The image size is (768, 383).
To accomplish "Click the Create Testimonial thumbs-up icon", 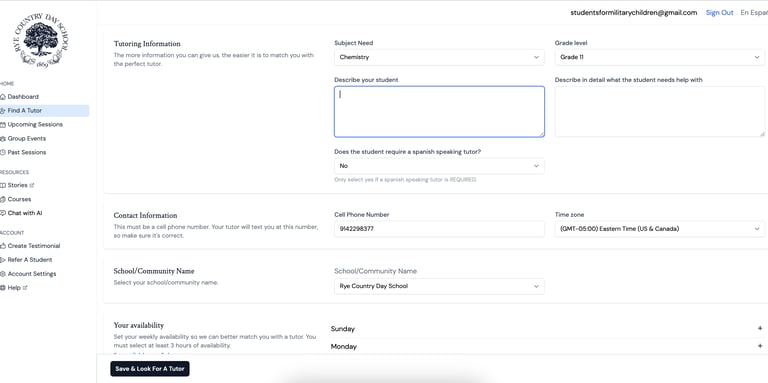I will point(3,246).
